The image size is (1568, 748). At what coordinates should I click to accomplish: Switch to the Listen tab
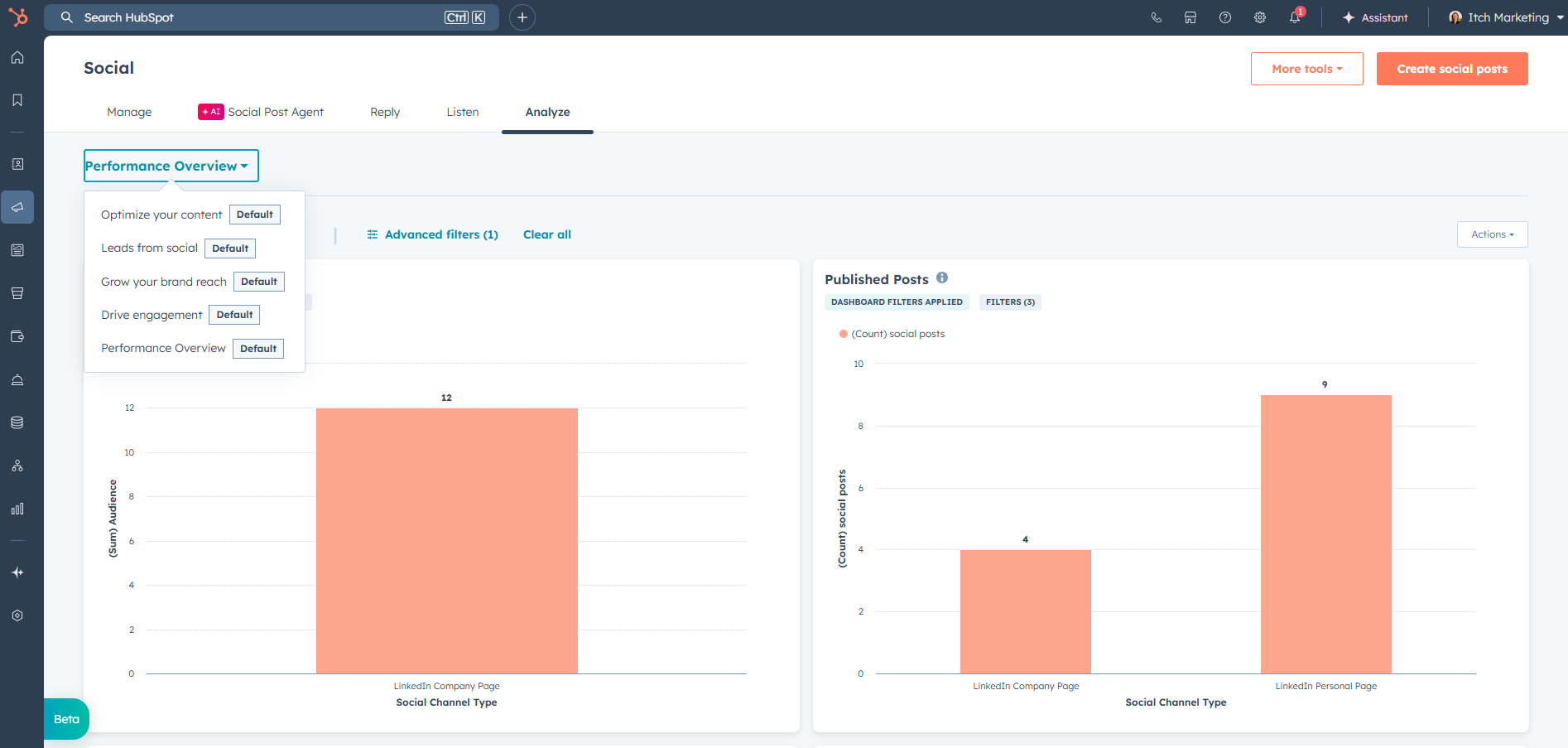point(463,112)
